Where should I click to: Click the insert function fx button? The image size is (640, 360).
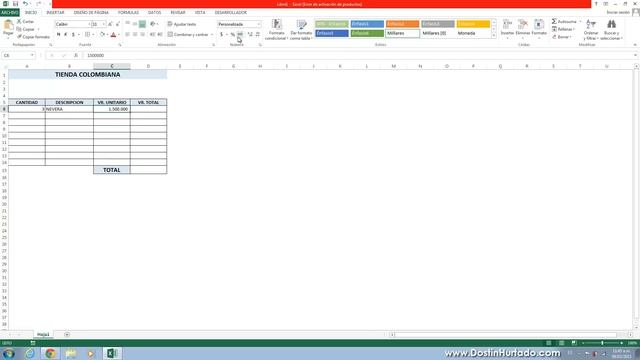[x=76, y=55]
